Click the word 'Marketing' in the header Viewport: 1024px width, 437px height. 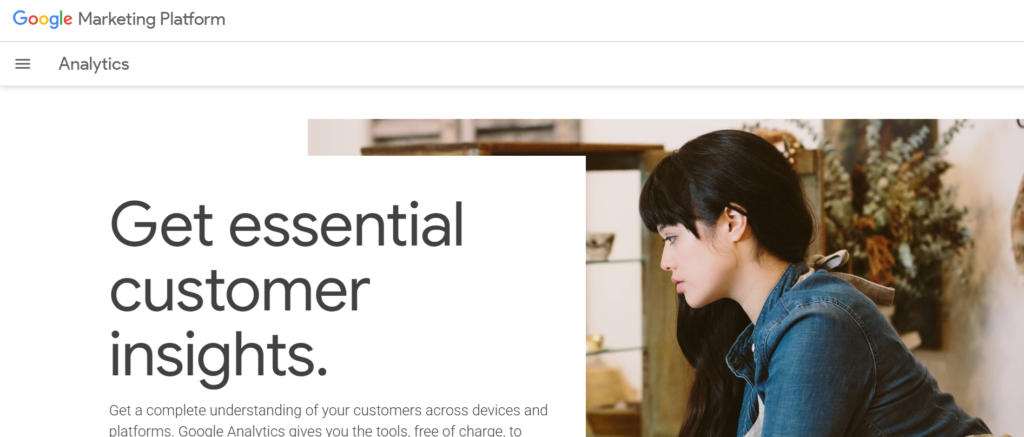coord(117,20)
